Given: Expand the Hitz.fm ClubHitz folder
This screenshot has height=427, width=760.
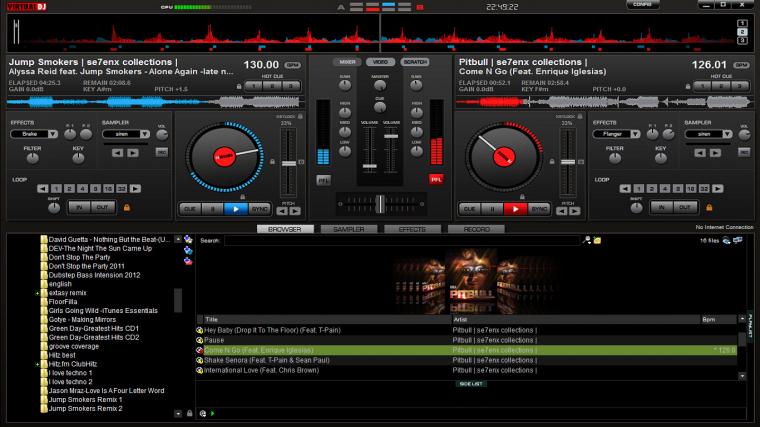Looking at the screenshot, I should click(x=37, y=364).
